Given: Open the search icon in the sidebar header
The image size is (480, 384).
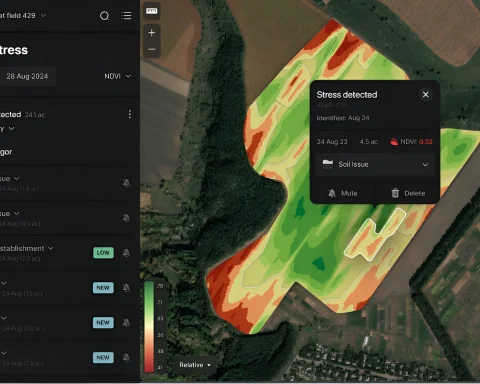Looking at the screenshot, I should [105, 16].
